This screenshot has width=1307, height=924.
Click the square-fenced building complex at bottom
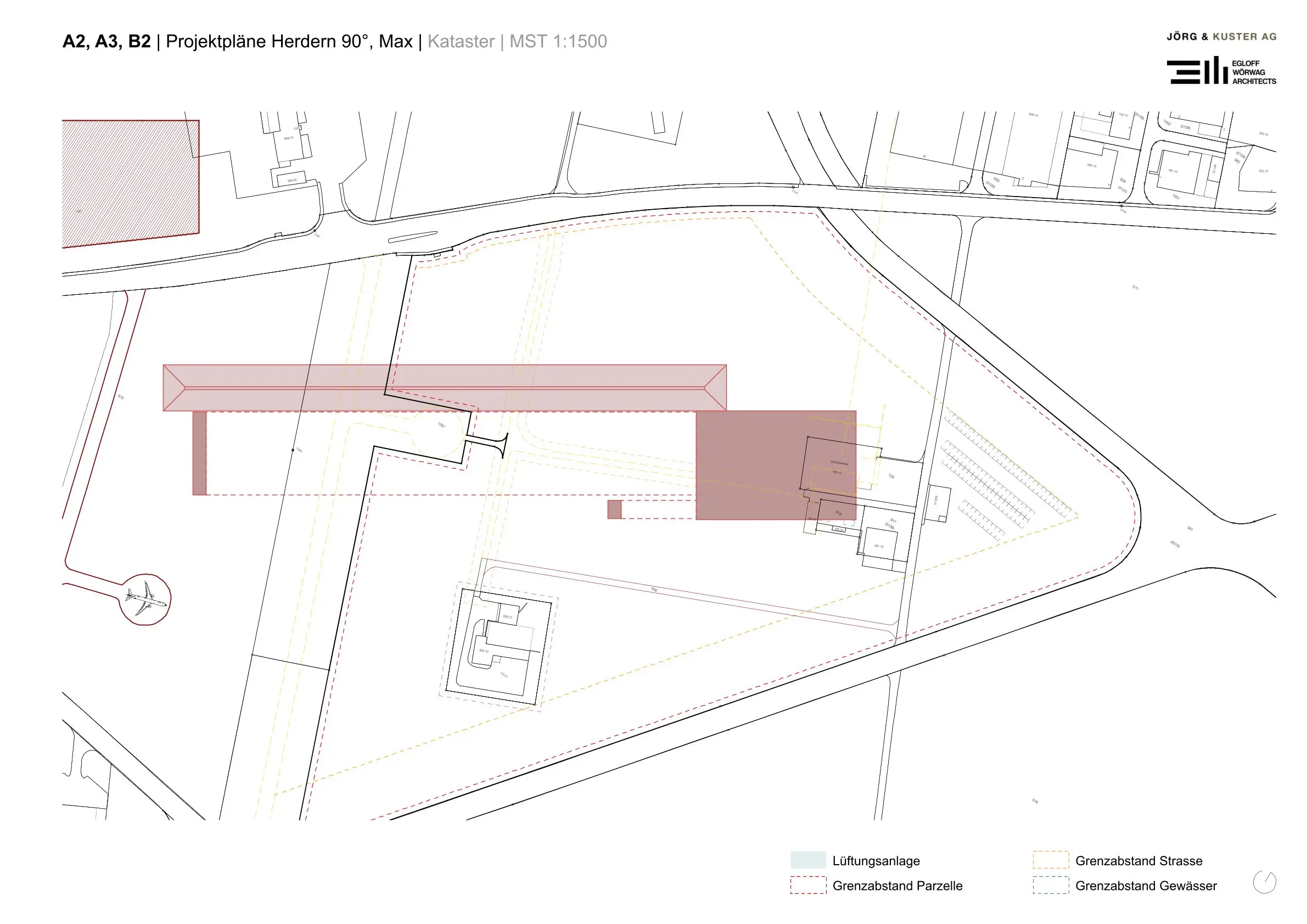pyautogui.click(x=498, y=646)
